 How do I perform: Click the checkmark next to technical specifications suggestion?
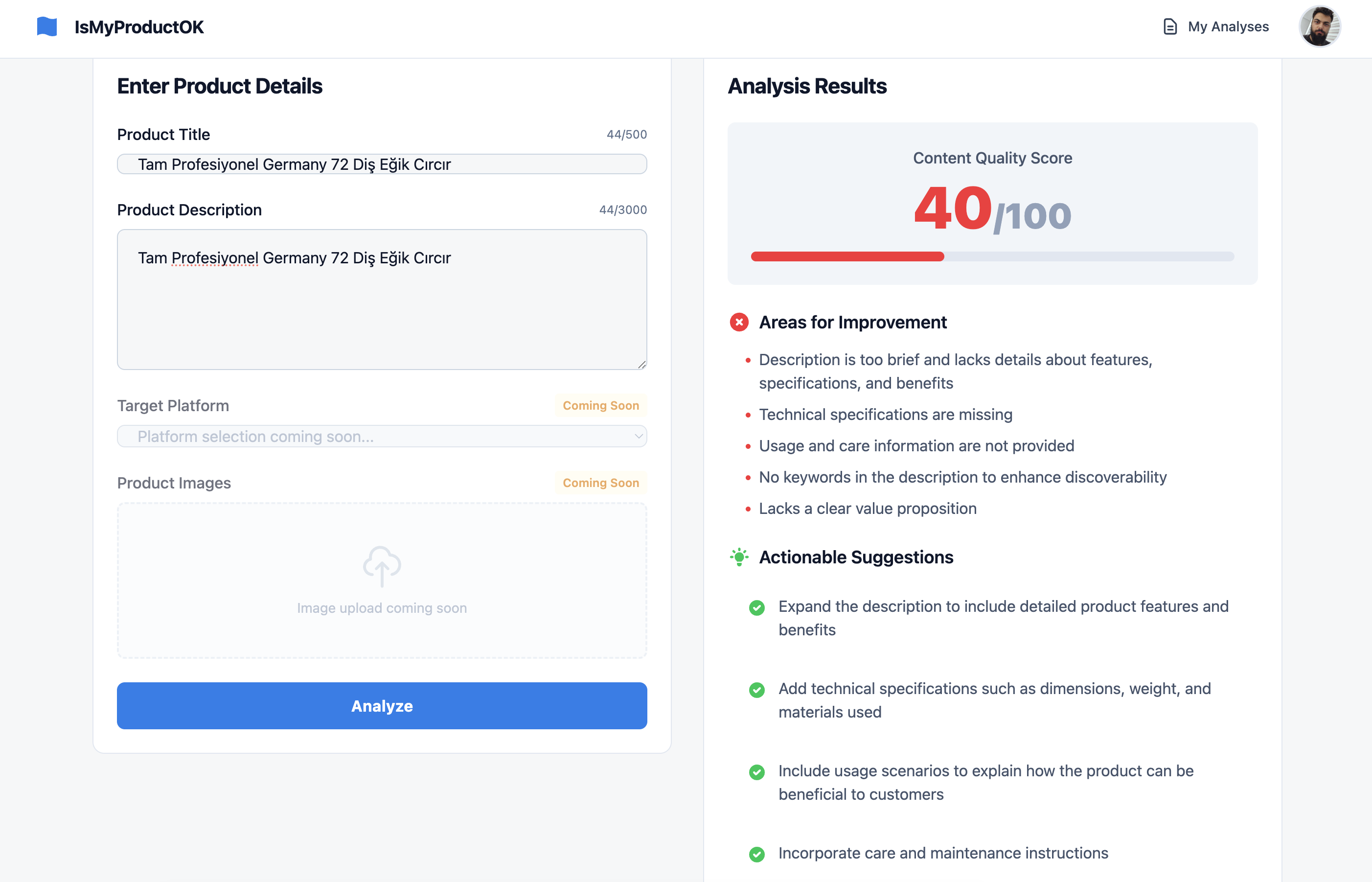756,690
